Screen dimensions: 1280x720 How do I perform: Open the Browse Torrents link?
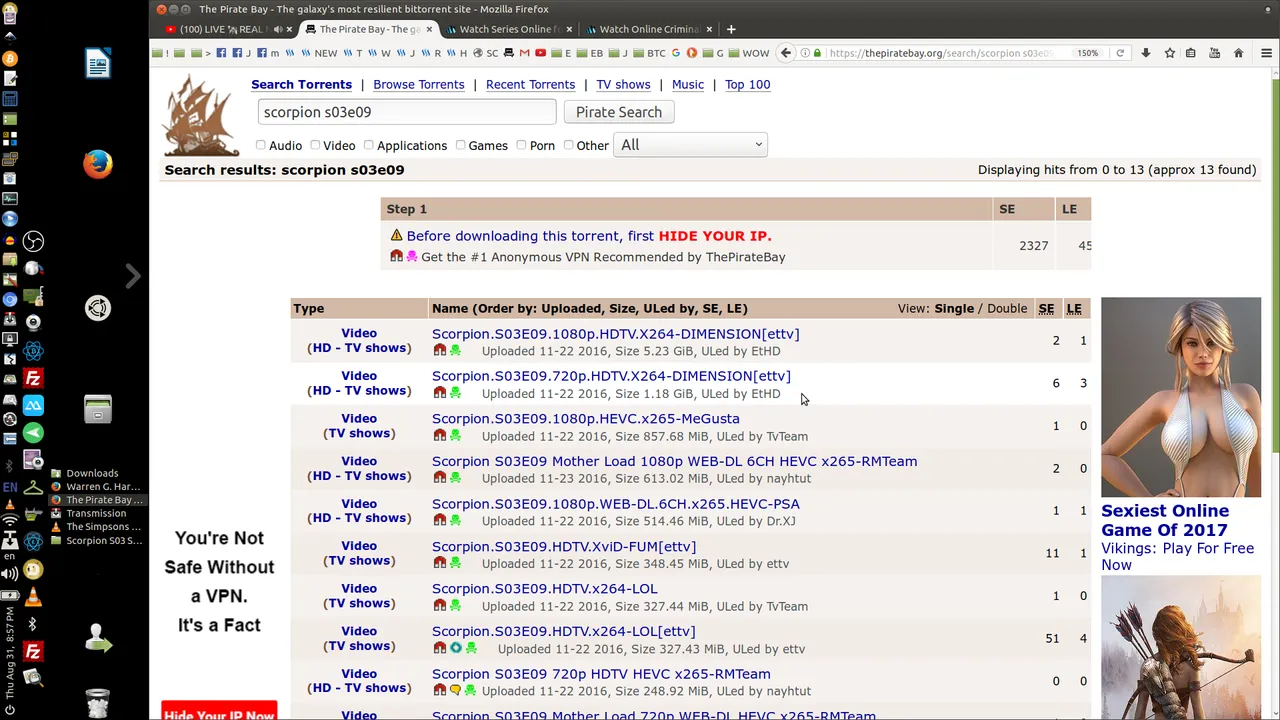[418, 84]
